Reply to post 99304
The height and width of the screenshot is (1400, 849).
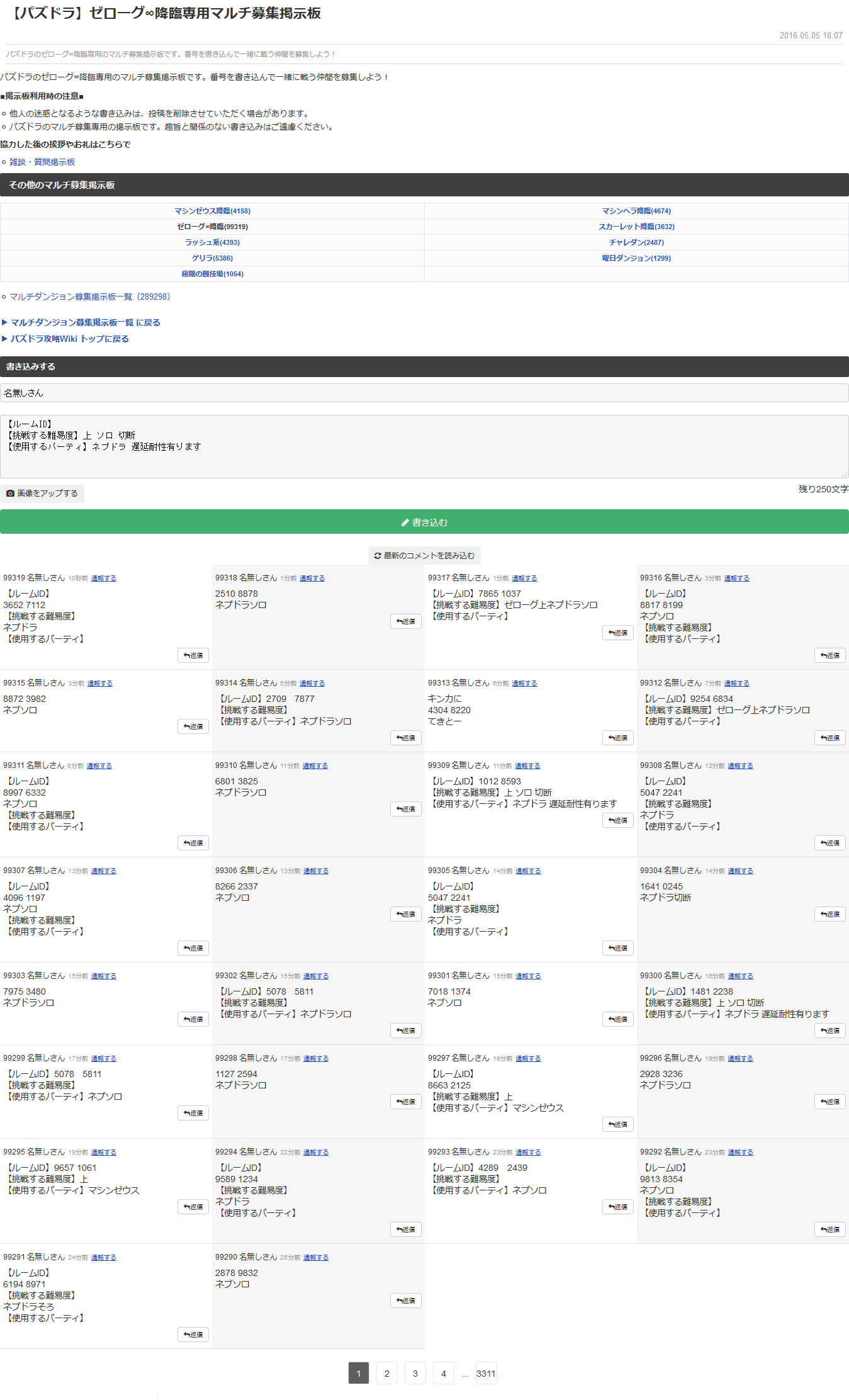830,914
